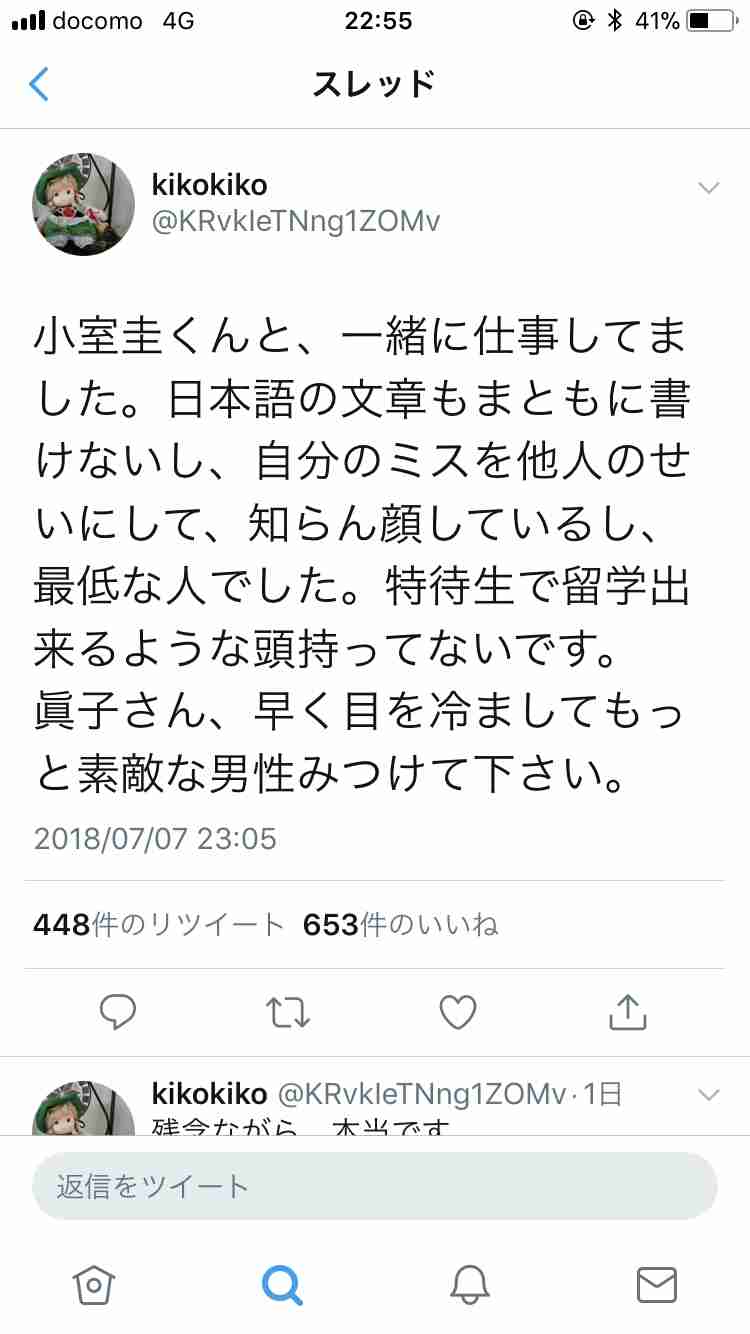Open the @KRvkIeTNng1ZOMv handle under kikokiko
Image resolution: width=750 pixels, height=1334 pixels.
point(296,220)
